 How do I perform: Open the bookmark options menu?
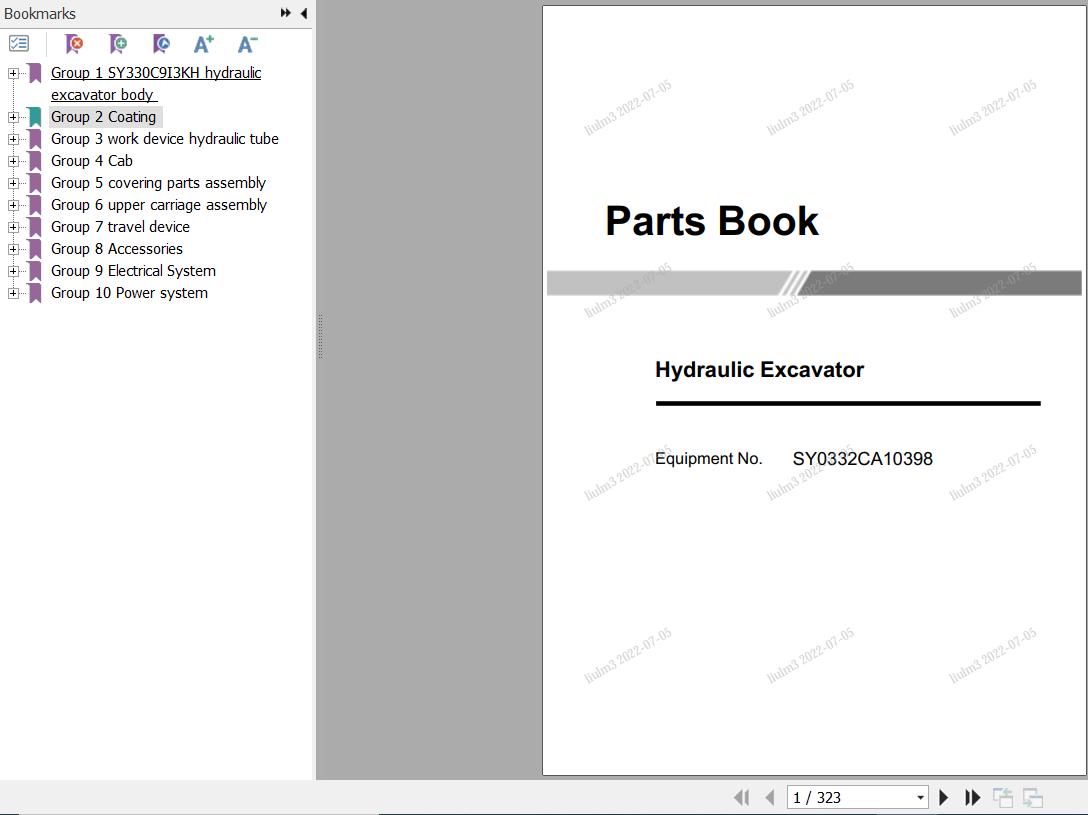tap(18, 44)
